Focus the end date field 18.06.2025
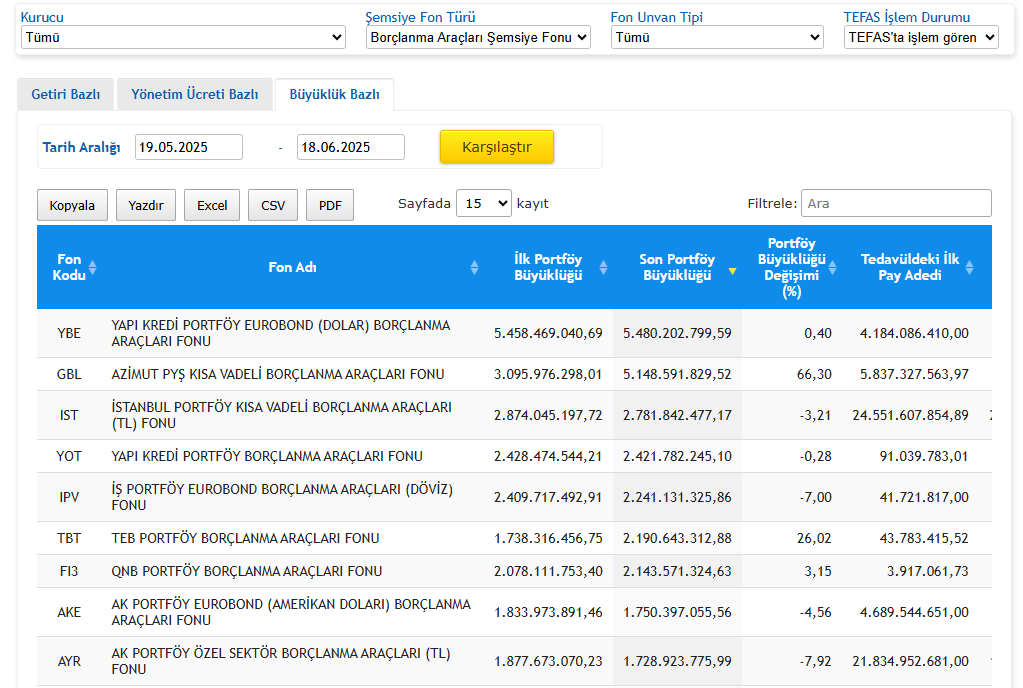1023x688 pixels. coord(350,147)
